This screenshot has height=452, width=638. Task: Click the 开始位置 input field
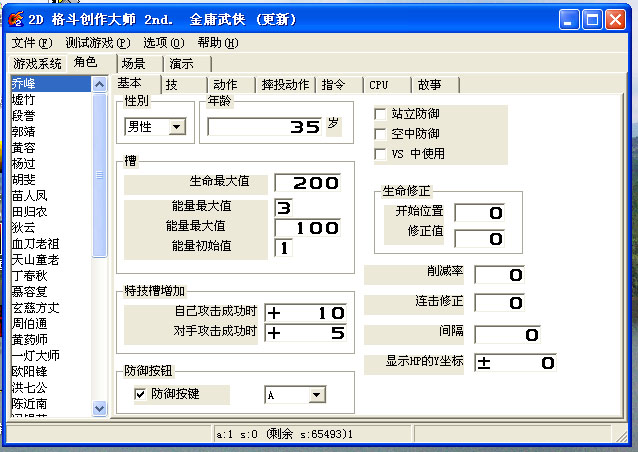tap(479, 213)
